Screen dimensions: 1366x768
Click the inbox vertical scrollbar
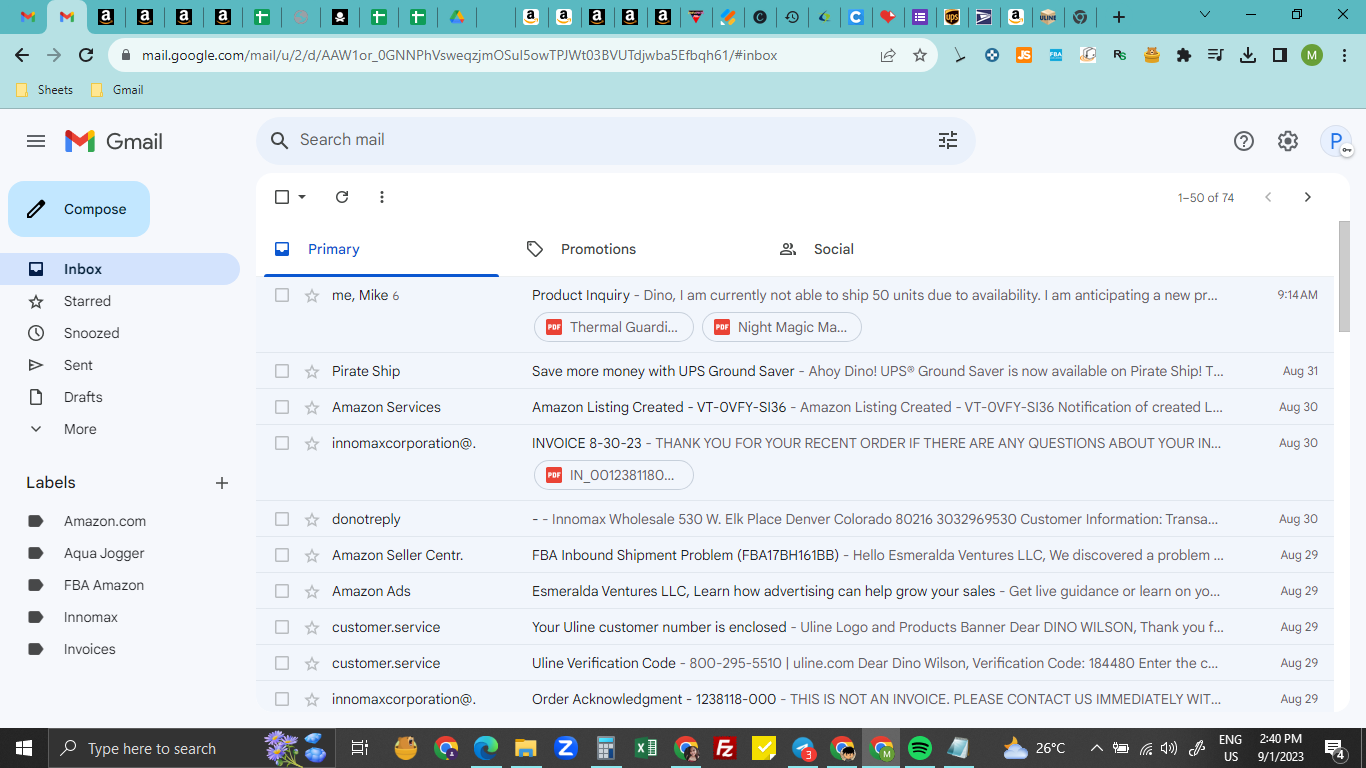pos(1344,276)
